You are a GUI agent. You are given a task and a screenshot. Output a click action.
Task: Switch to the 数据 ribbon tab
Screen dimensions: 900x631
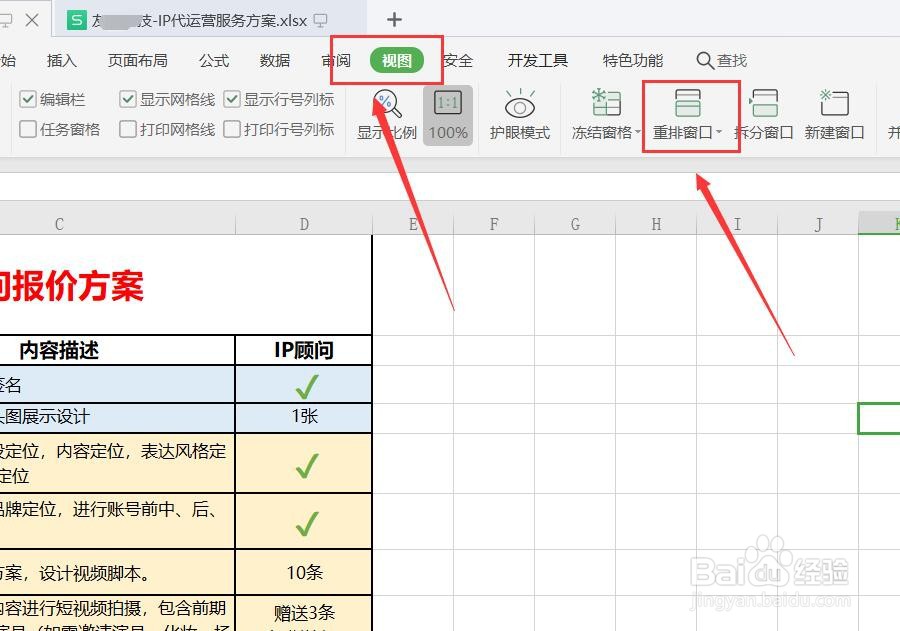tap(274, 60)
